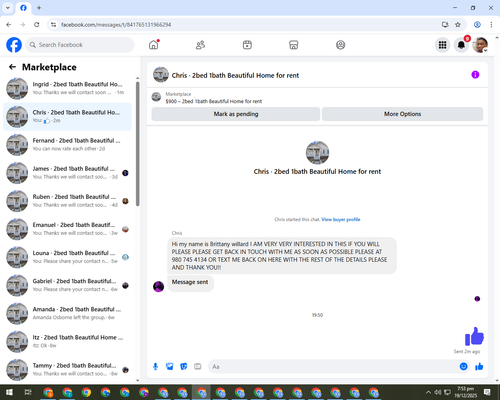
Task: Open the Groups profile-circle icon
Action: tap(340, 45)
